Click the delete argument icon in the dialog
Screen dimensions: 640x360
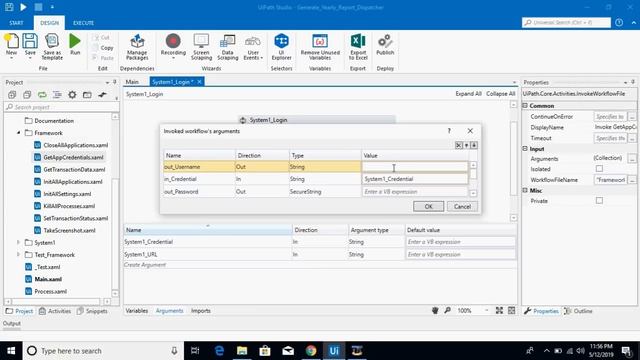(x=459, y=145)
